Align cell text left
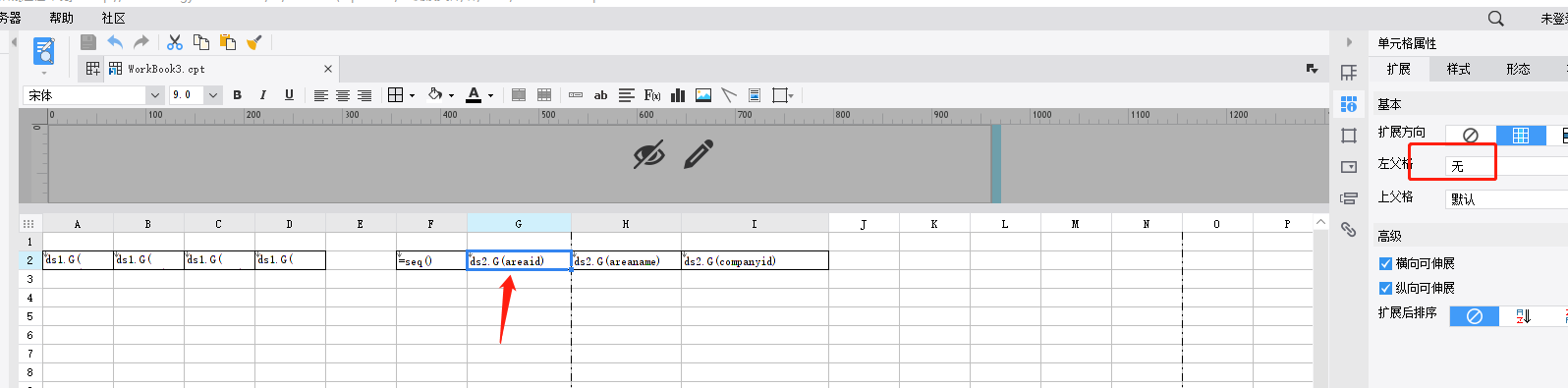This screenshot has width=1568, height=388. [x=321, y=95]
